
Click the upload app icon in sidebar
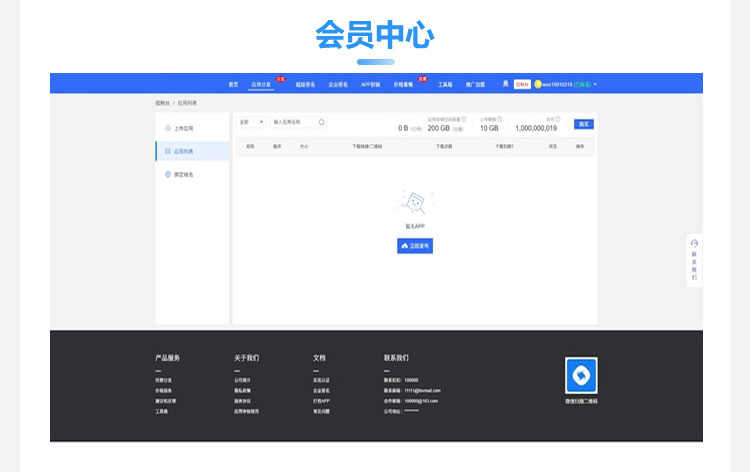pos(168,128)
